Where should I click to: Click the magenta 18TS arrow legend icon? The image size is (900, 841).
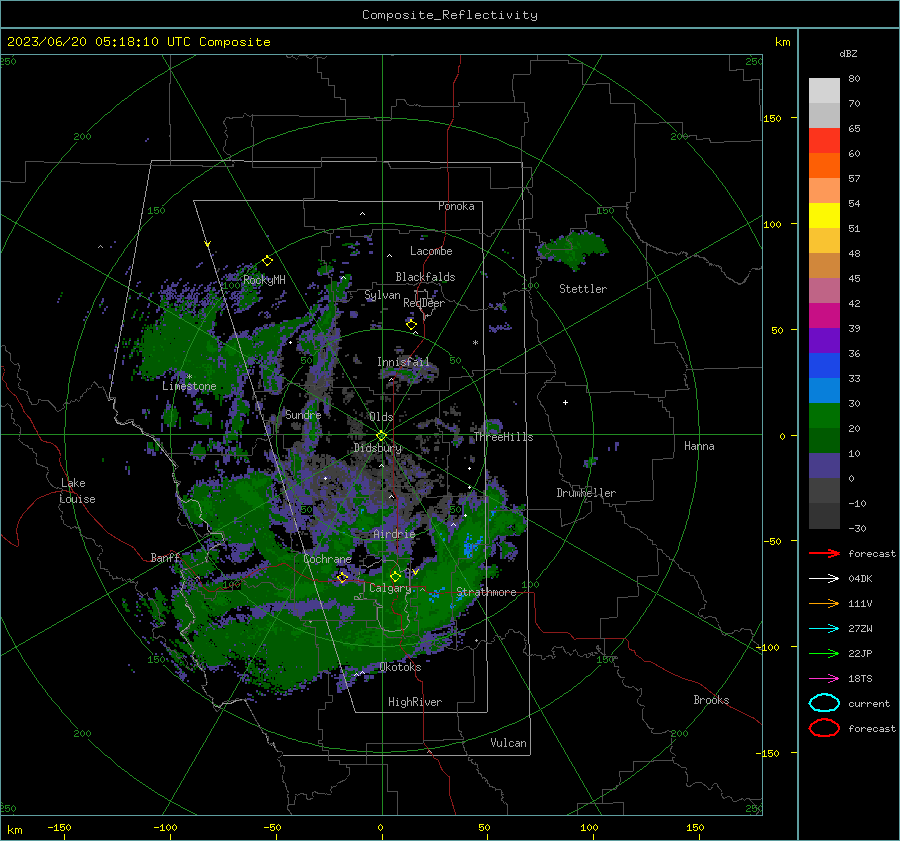(824, 679)
